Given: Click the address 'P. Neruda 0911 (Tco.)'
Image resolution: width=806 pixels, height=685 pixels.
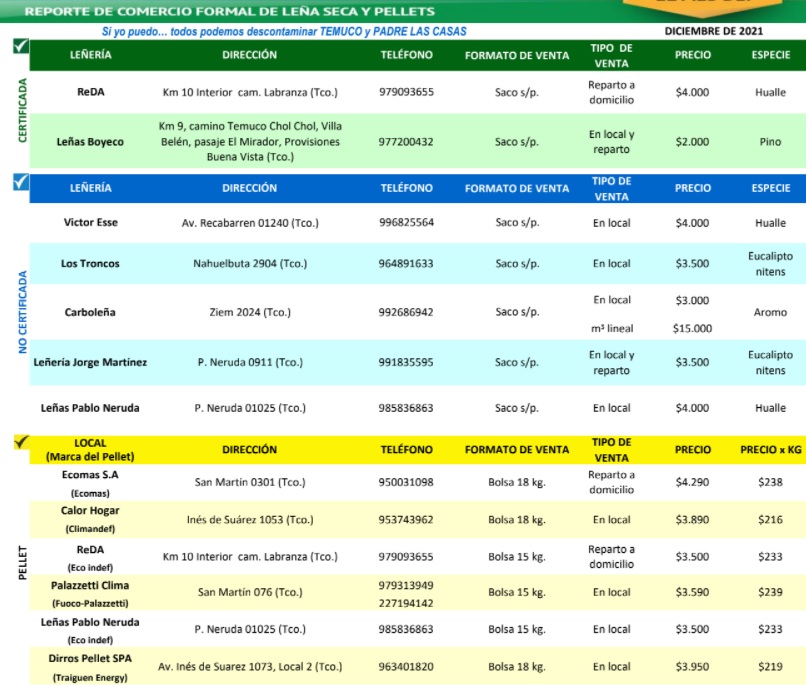Looking at the screenshot, I should tap(250, 362).
